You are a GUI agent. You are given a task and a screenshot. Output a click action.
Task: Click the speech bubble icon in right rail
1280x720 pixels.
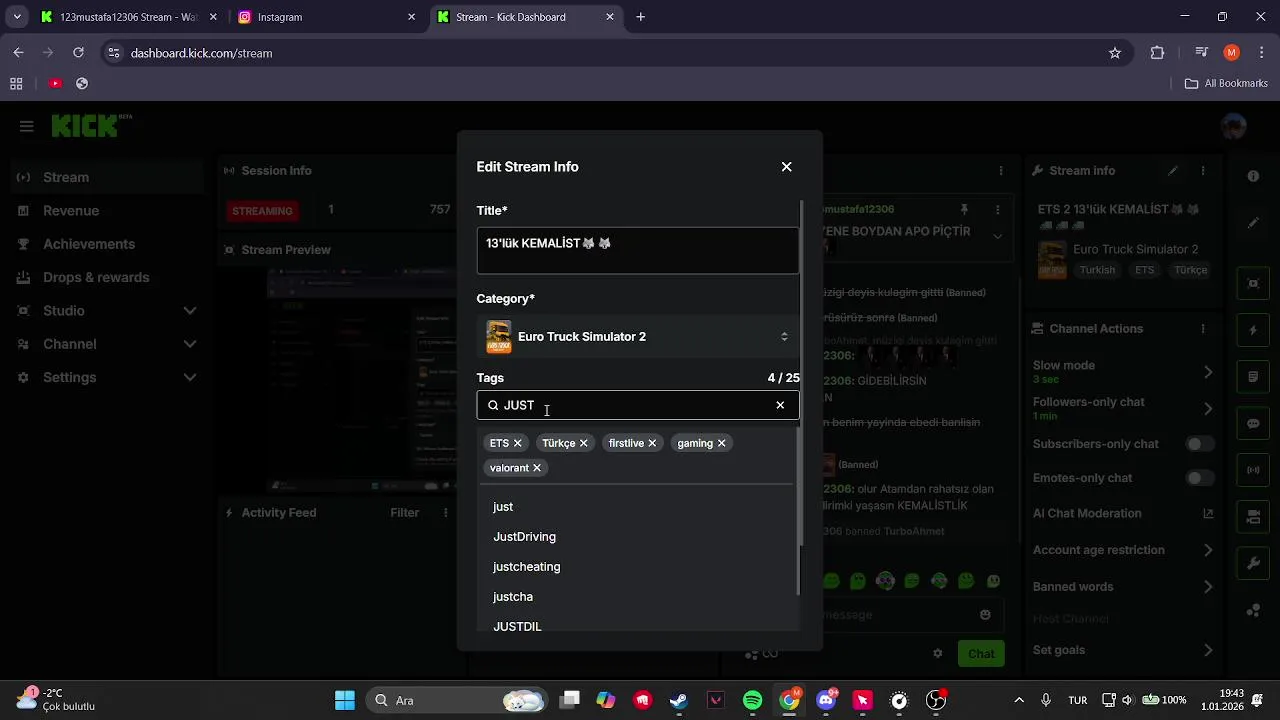(1253, 424)
